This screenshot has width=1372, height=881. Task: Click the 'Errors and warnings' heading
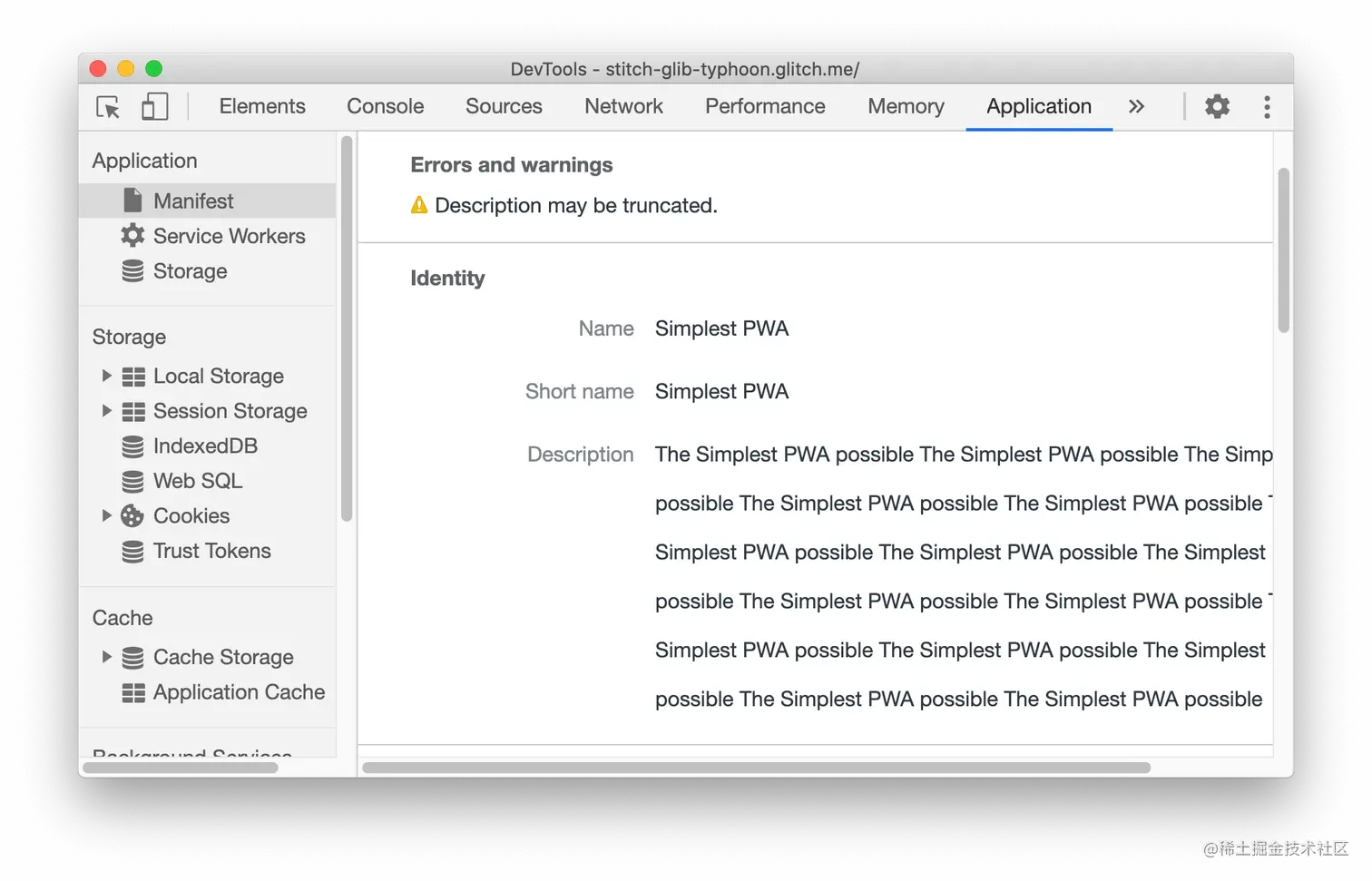pyautogui.click(x=511, y=164)
